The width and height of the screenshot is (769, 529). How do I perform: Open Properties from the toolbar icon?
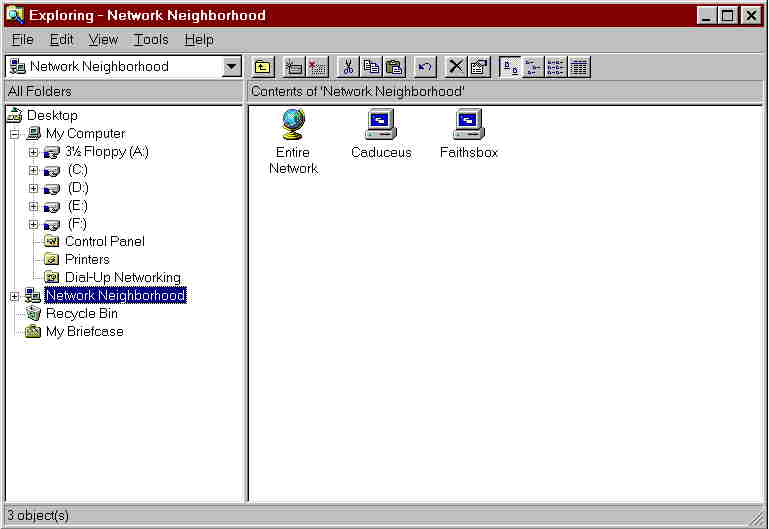tap(479, 67)
